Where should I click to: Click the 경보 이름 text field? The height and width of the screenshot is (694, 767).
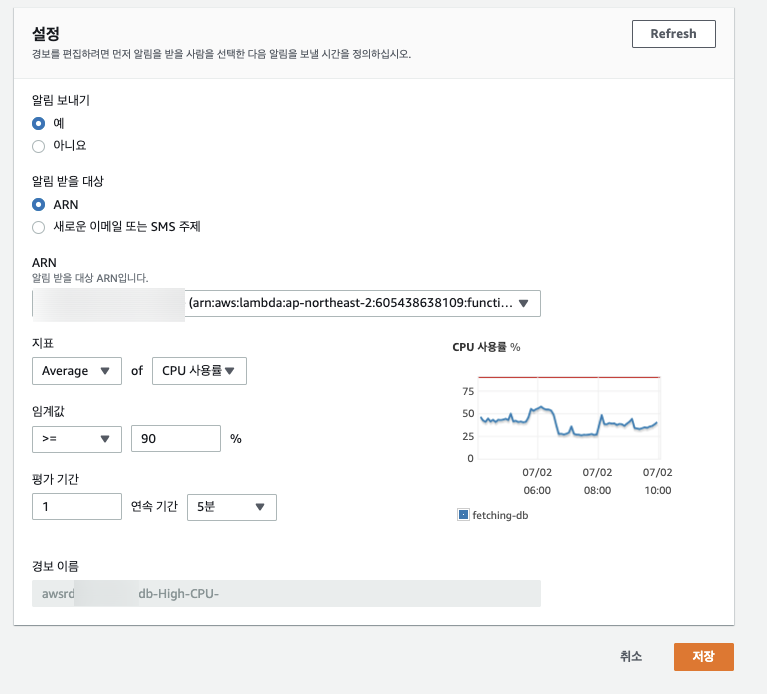[286, 594]
